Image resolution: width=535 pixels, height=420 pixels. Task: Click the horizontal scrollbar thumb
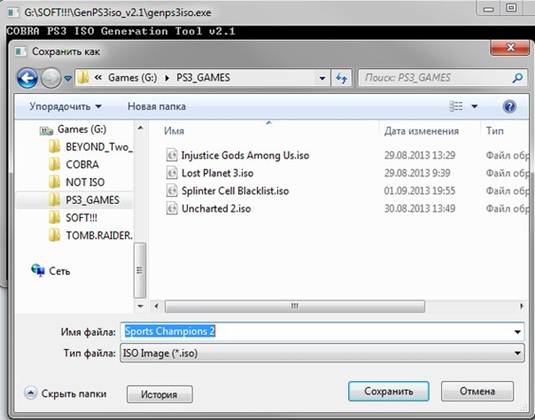pos(295,306)
